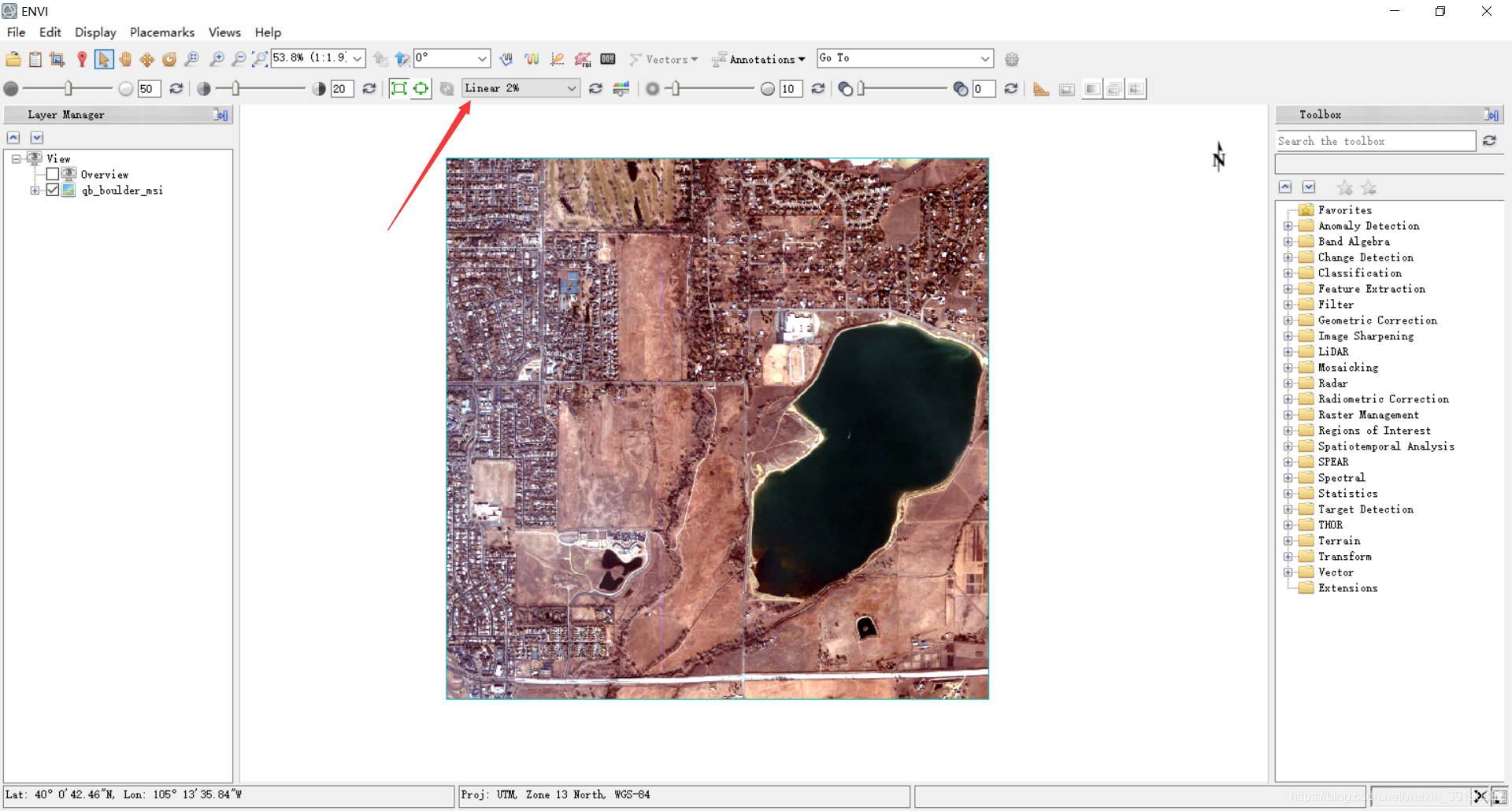Click the Zoom Out magnifier icon
This screenshot has height=811, width=1512.
click(239, 59)
